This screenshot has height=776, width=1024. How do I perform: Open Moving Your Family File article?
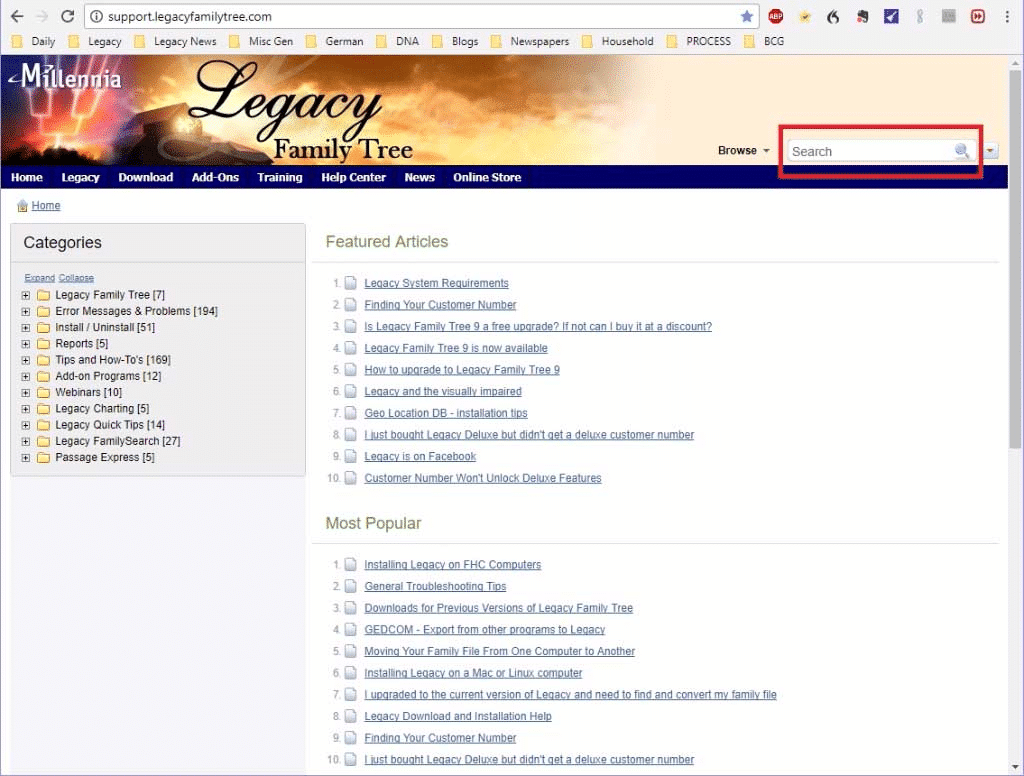click(x=499, y=651)
